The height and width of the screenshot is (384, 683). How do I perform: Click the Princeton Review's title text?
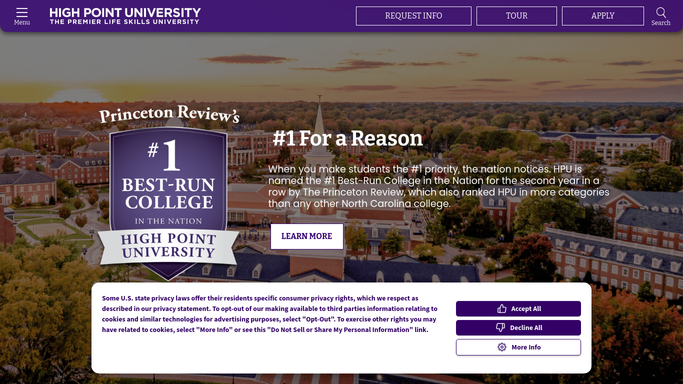pyautogui.click(x=169, y=115)
